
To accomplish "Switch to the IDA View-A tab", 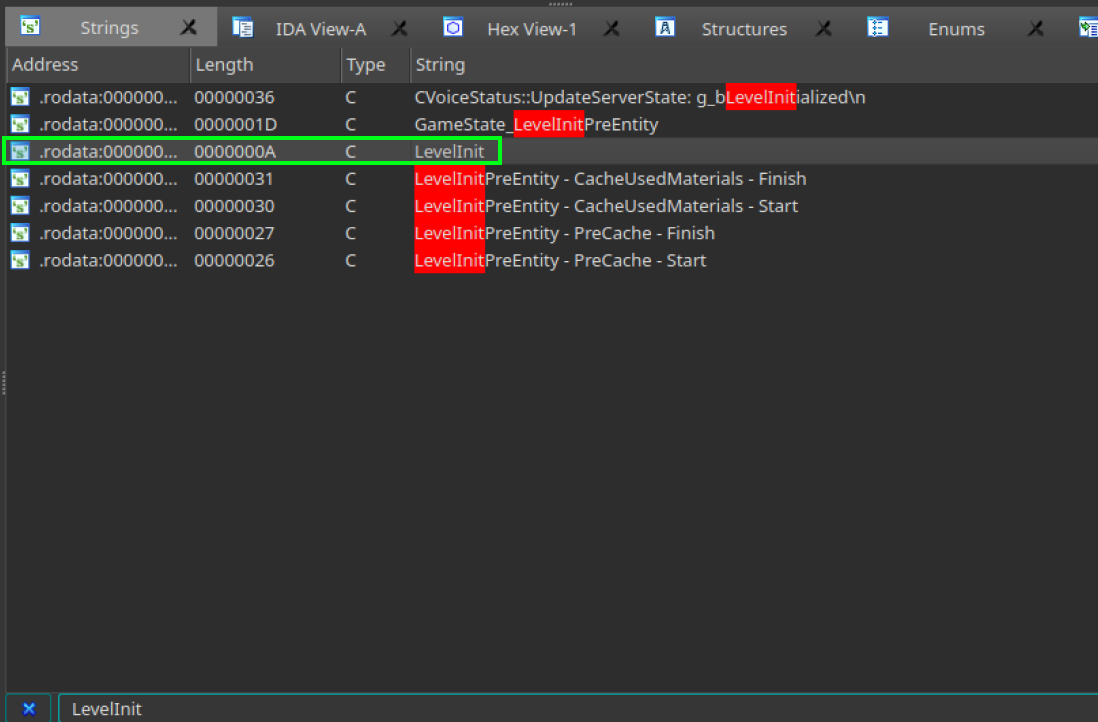I will 320,29.
